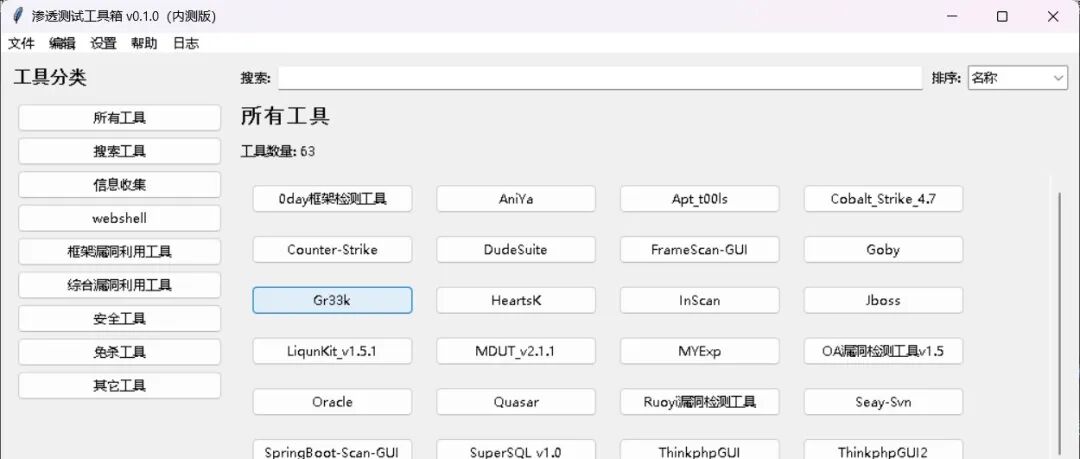
Task: Launch the ThinkphpGUI2 tool
Action: (883, 450)
